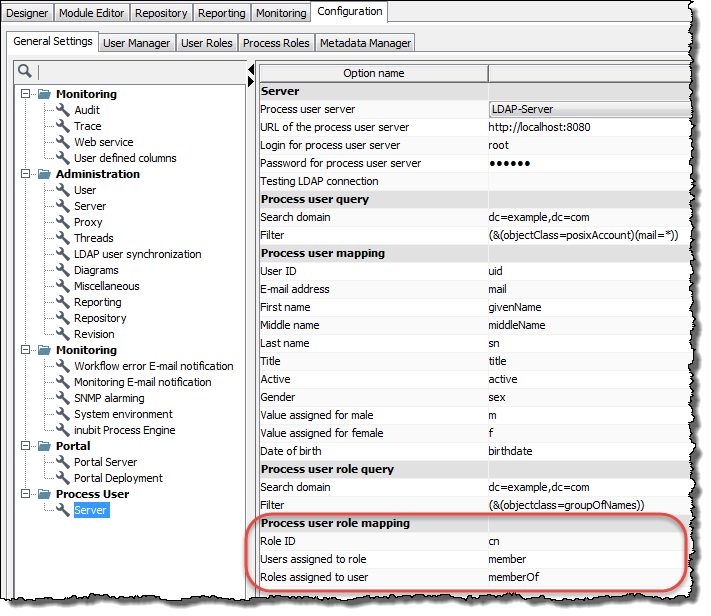Image resolution: width=711 pixels, height=616 pixels.
Task: Collapse the first Monitoring tree node
Action: coord(25,94)
